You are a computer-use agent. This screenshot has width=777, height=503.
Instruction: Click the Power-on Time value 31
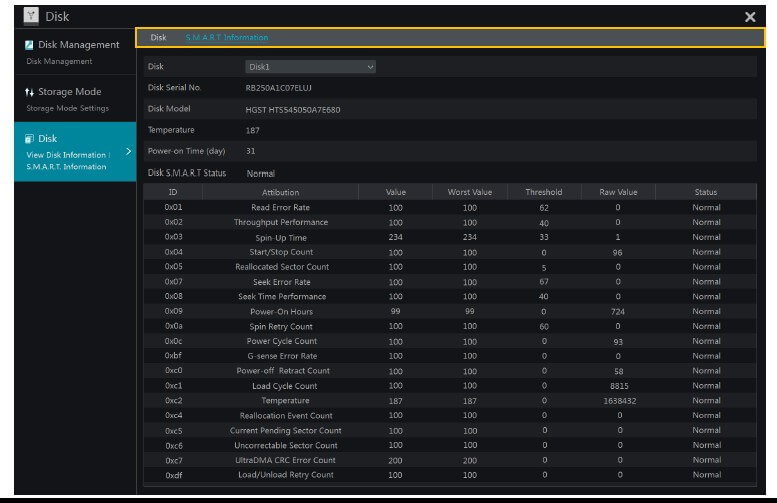click(251, 152)
